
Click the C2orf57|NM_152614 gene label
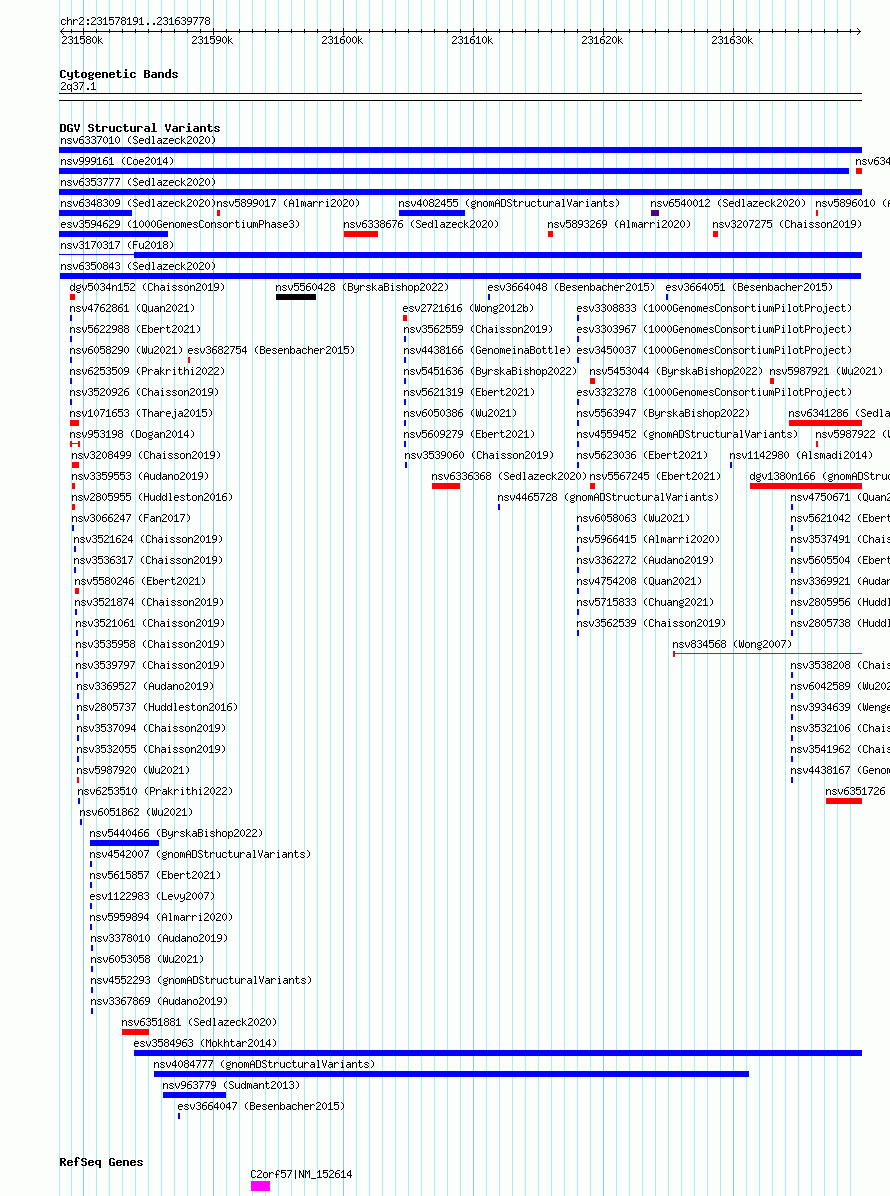tap(301, 1175)
